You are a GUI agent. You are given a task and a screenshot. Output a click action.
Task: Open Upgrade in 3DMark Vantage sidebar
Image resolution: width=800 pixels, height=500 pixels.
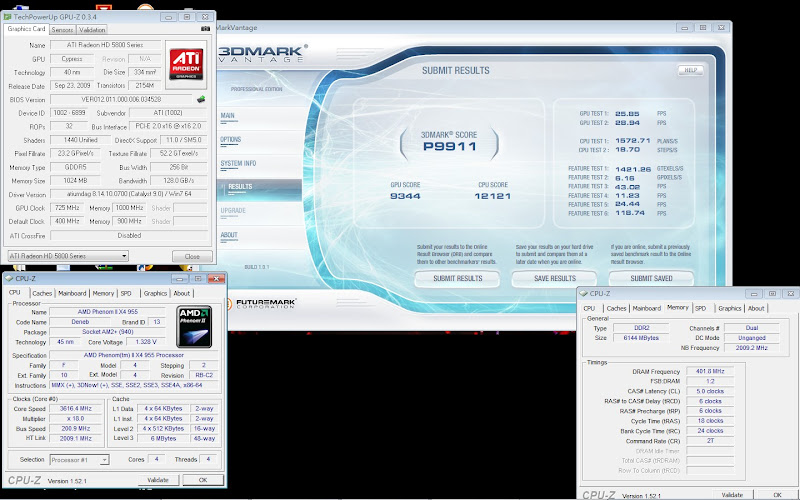pyautogui.click(x=233, y=211)
